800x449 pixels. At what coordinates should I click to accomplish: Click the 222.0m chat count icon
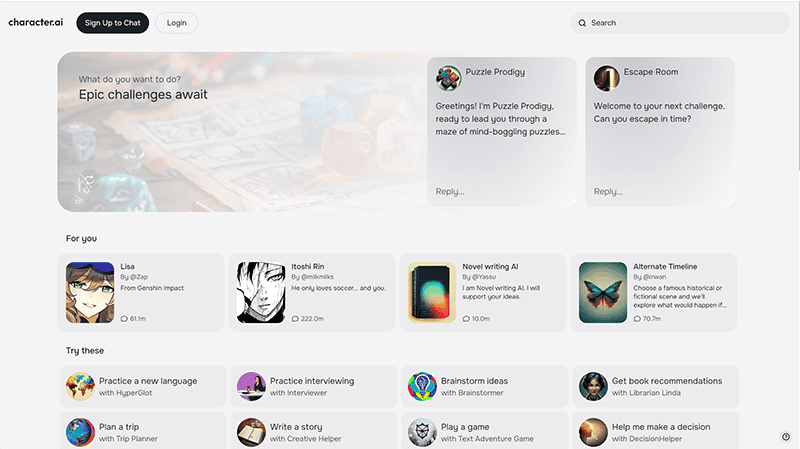295,318
